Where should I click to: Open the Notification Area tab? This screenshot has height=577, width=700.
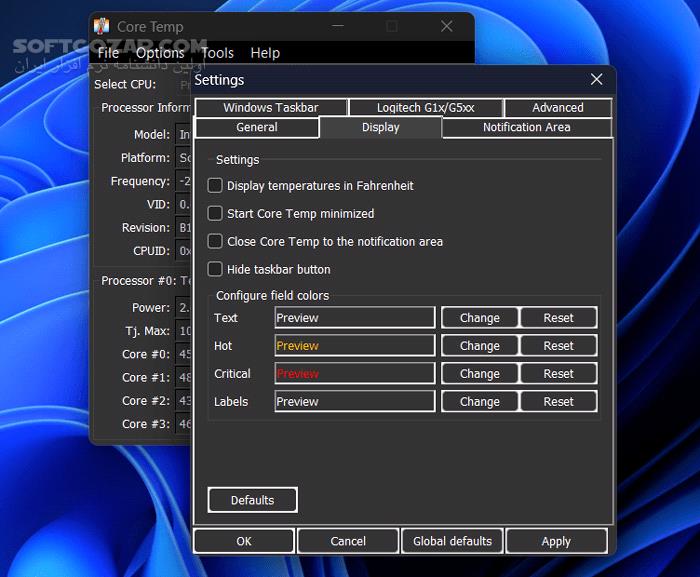pyautogui.click(x=526, y=127)
